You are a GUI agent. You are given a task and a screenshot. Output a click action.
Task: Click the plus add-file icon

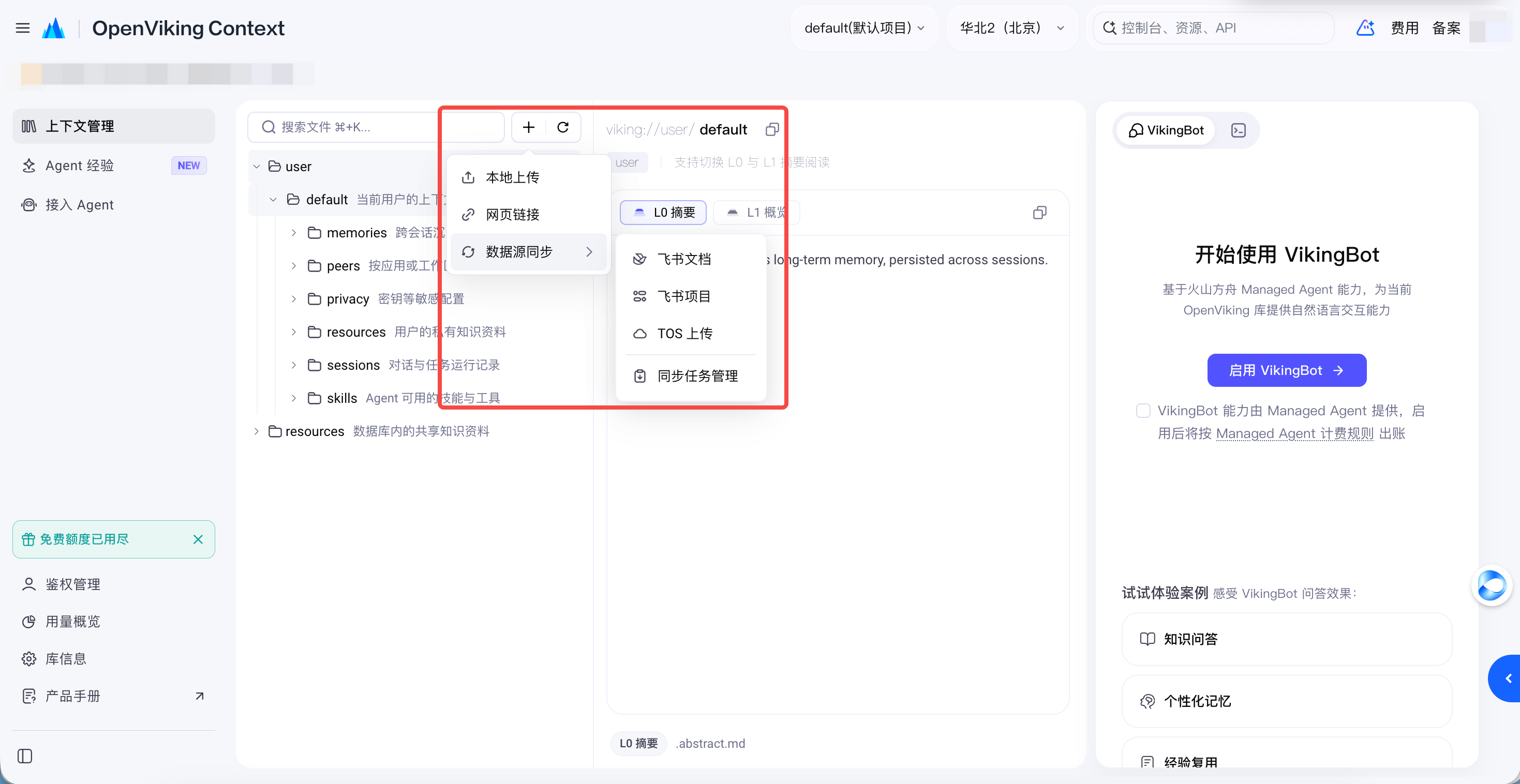coord(529,127)
